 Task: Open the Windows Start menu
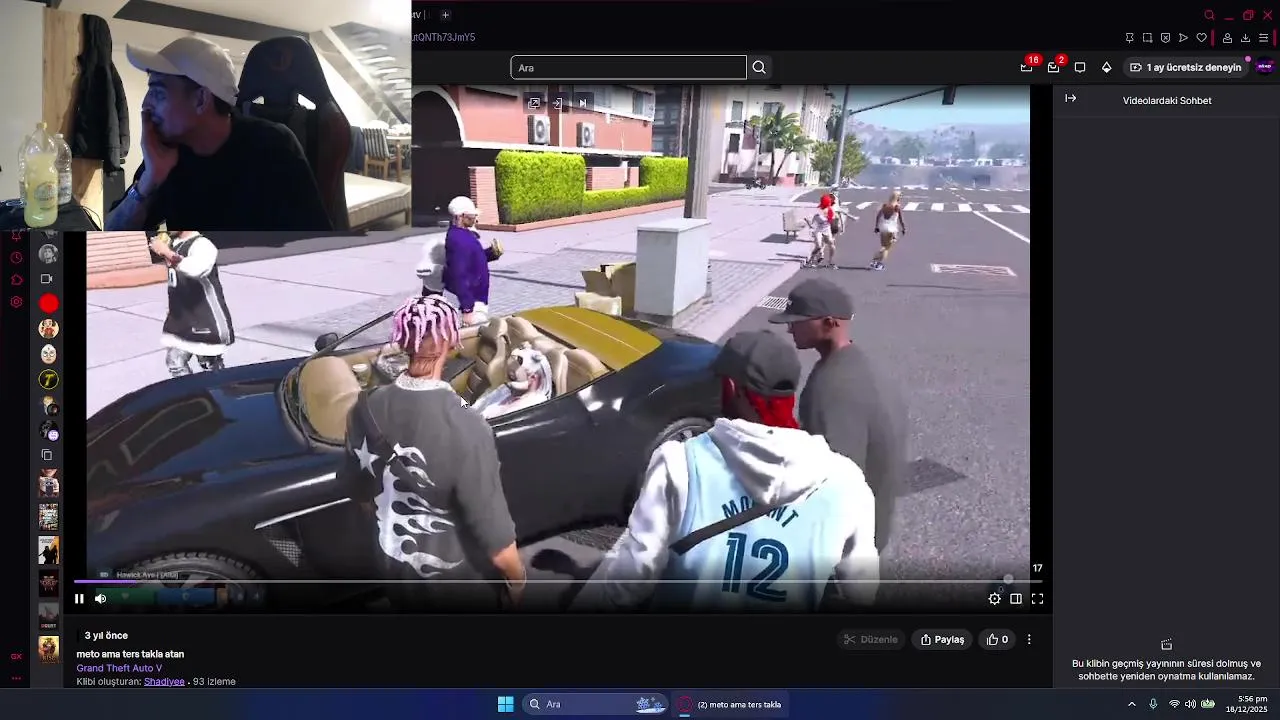click(505, 704)
